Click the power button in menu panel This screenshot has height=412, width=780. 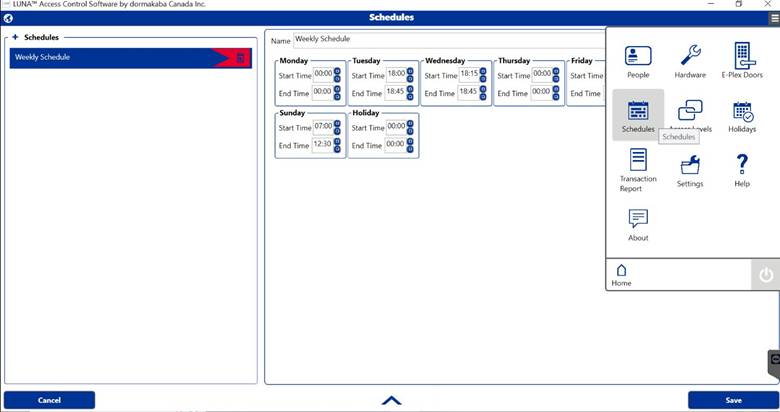point(766,275)
